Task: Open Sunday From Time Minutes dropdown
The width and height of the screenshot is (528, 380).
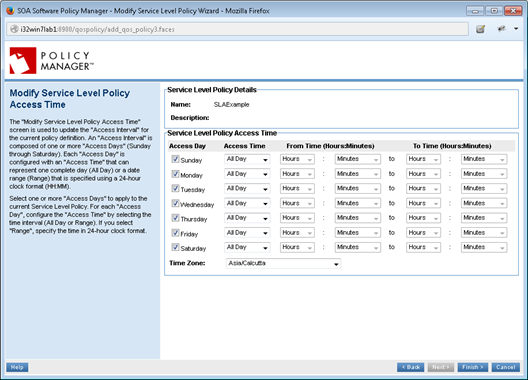Action: [x=358, y=159]
